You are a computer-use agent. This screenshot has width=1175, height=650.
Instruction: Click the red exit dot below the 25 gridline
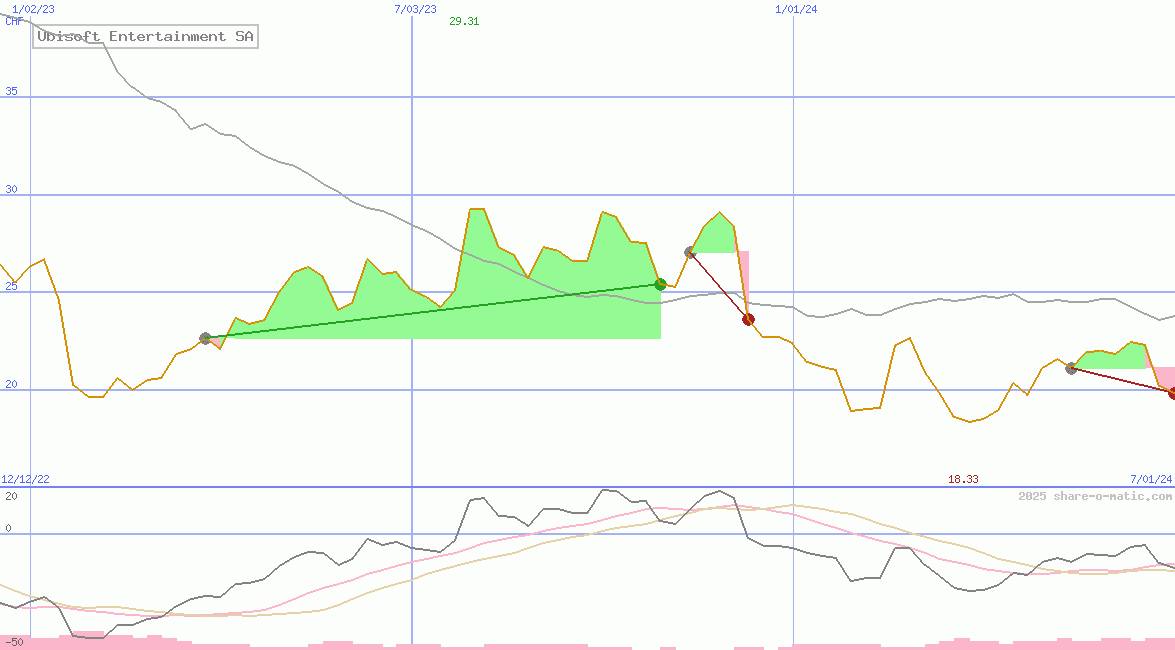[x=748, y=320]
